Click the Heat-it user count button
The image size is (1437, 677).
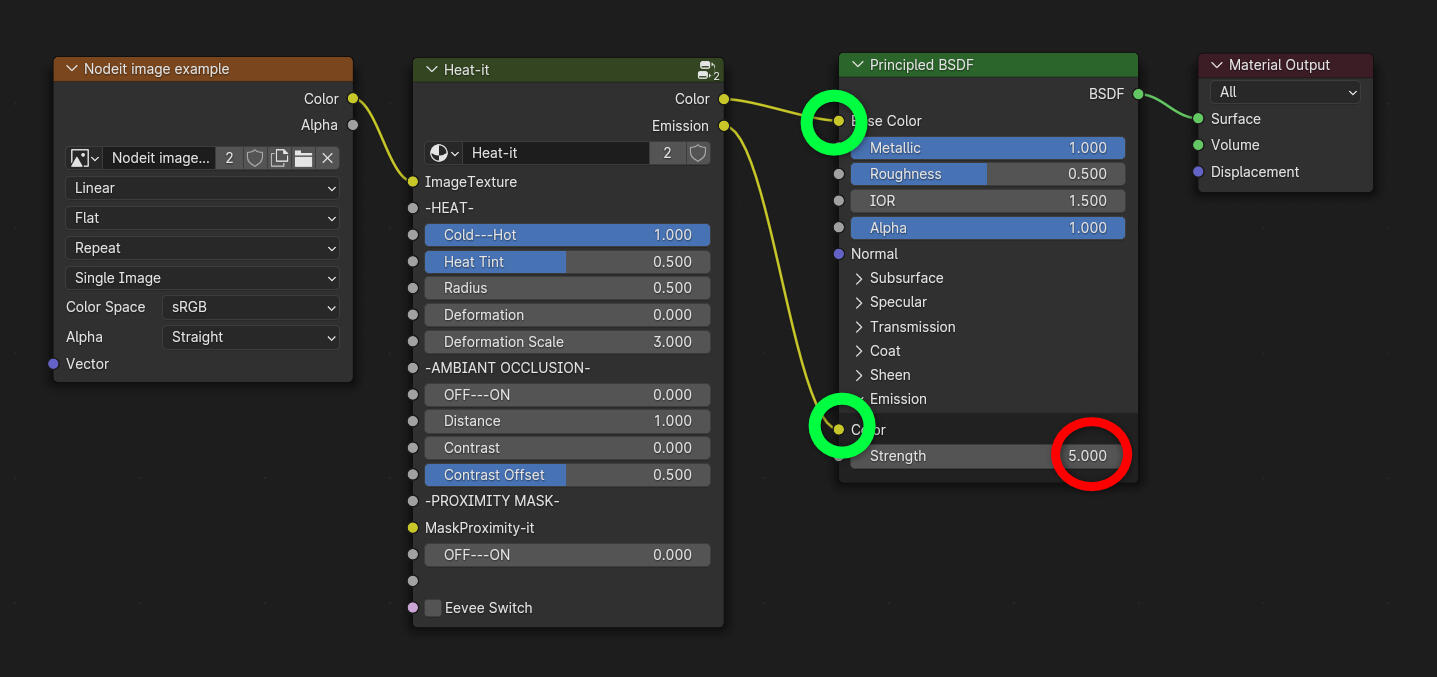point(667,153)
